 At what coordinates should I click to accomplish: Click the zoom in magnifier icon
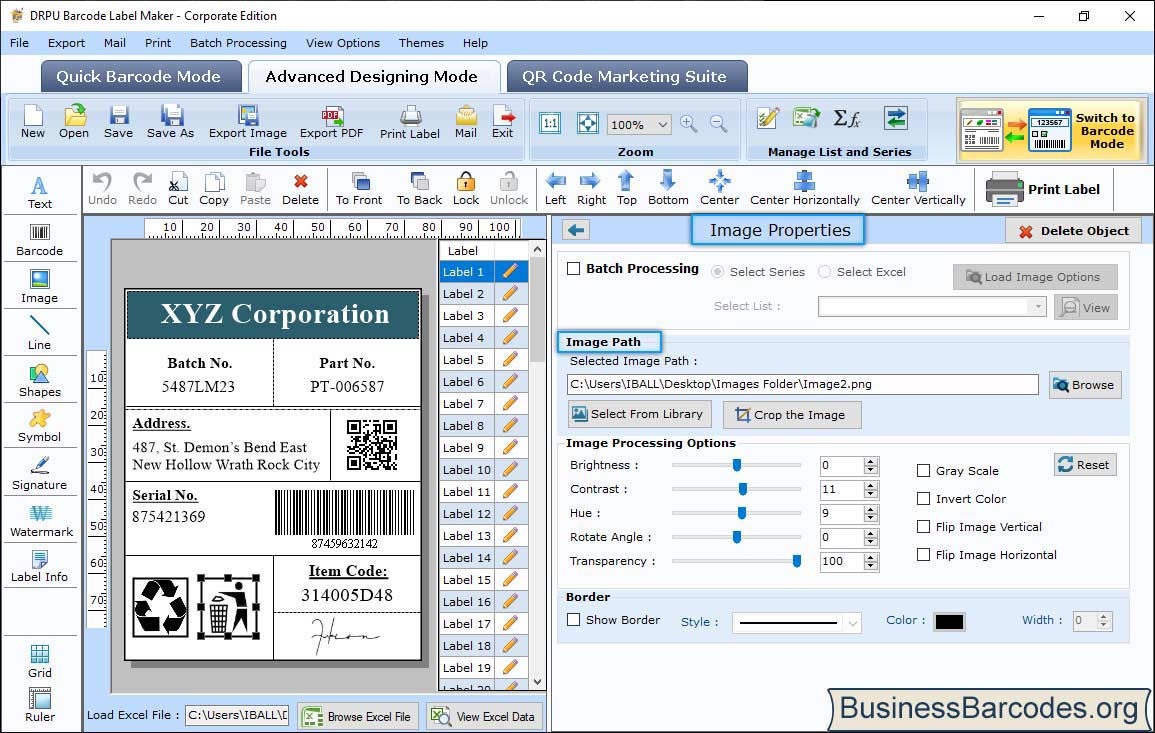(x=689, y=124)
